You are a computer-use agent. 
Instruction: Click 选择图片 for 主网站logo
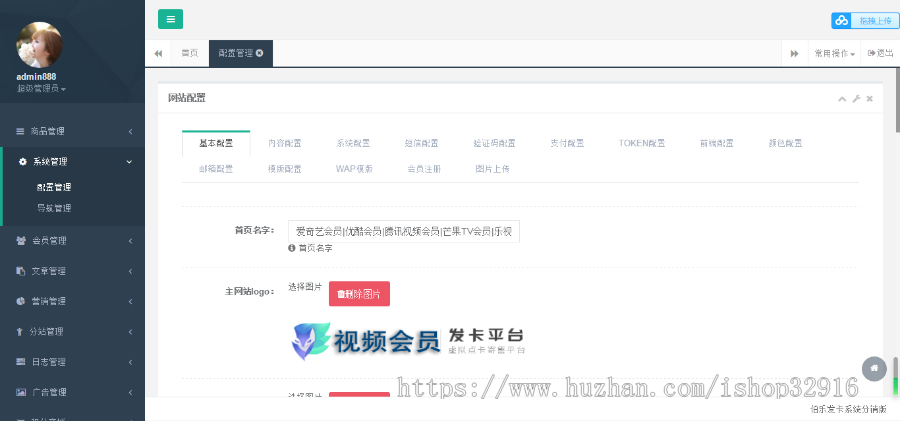(305, 287)
